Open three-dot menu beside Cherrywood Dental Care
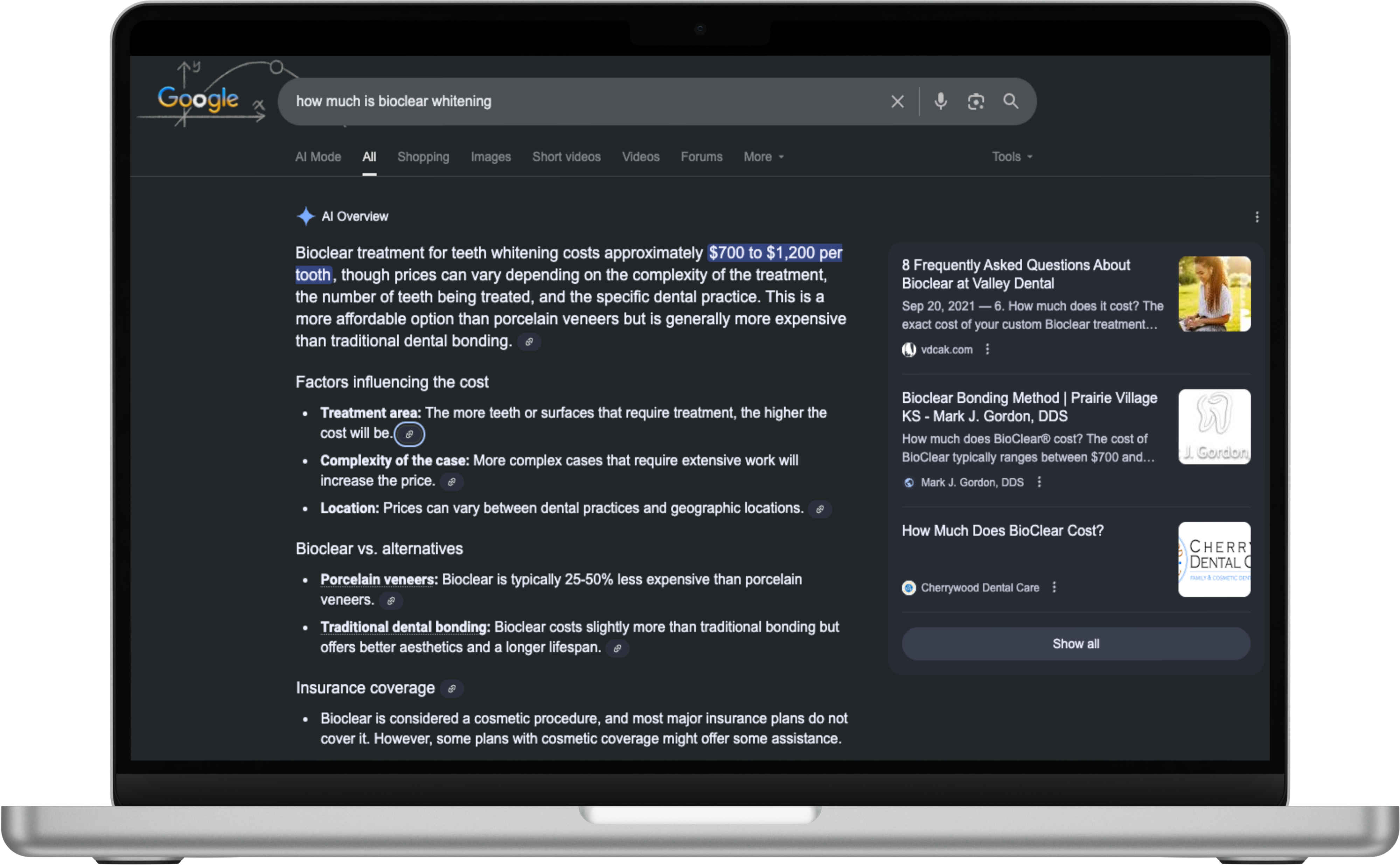1400x865 pixels. (x=1054, y=588)
